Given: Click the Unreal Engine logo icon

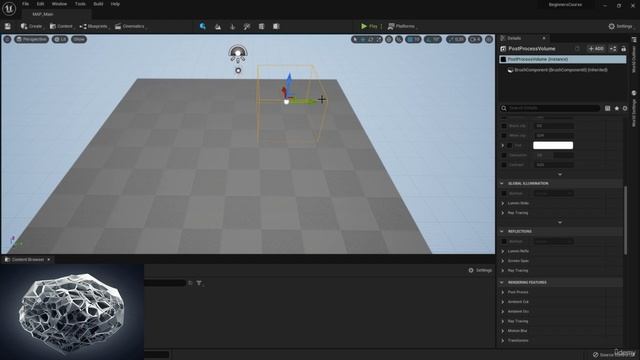Looking at the screenshot, I should (x=9, y=8).
